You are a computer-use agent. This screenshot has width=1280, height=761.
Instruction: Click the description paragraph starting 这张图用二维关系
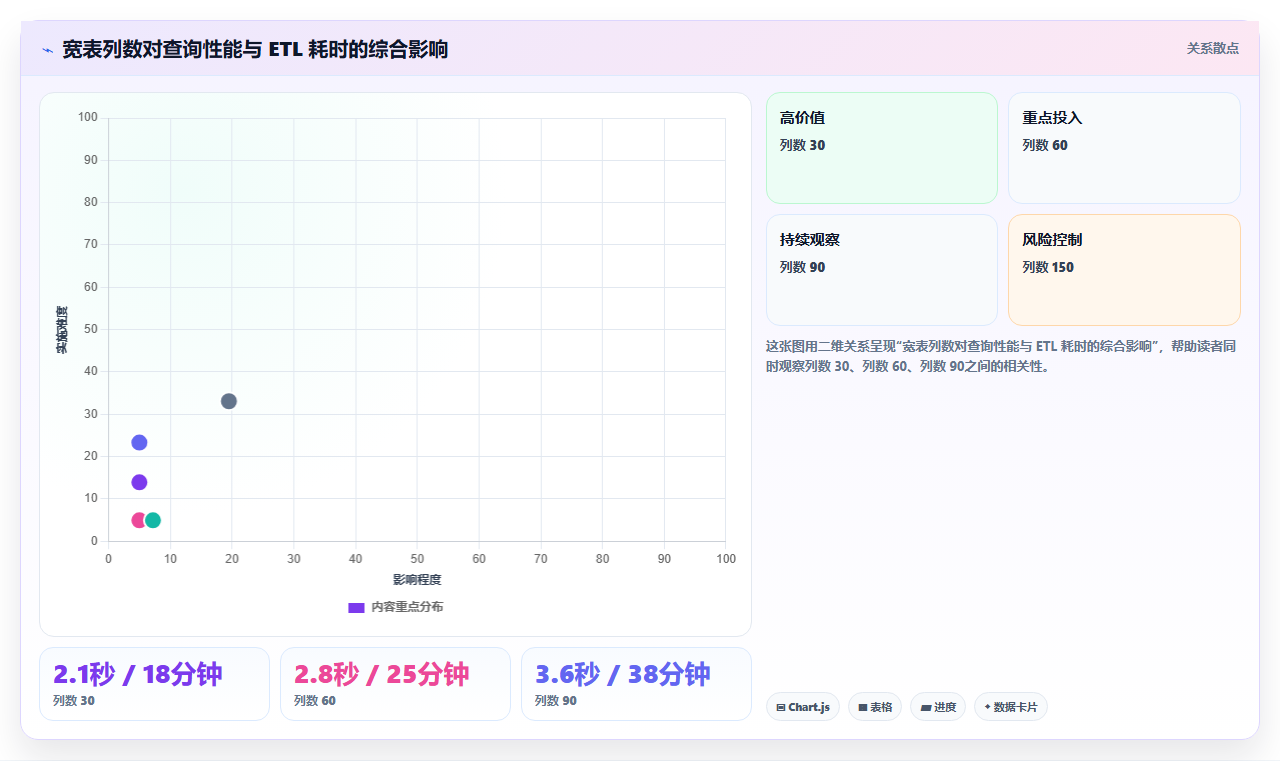(x=1003, y=356)
